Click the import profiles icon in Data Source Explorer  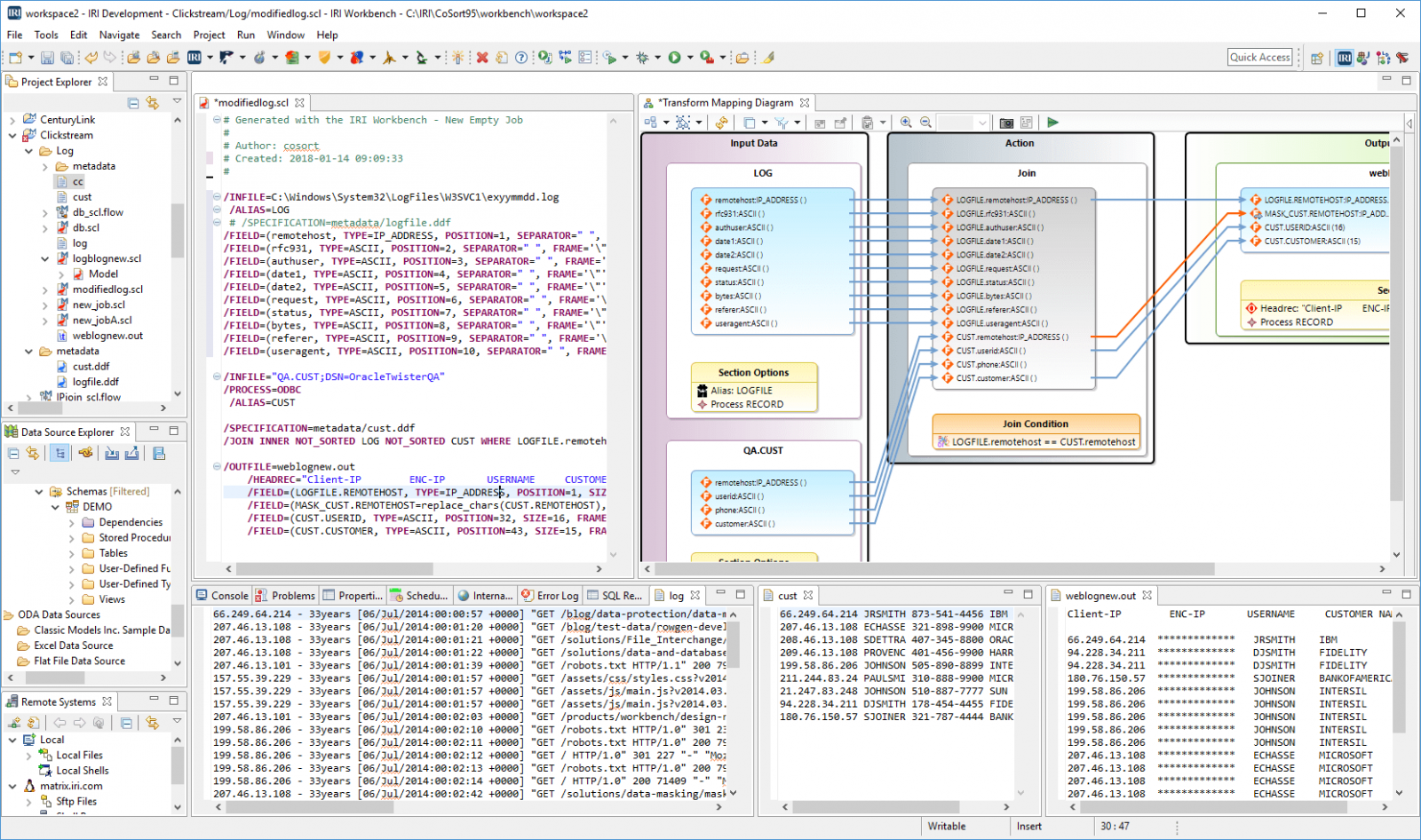tap(112, 453)
